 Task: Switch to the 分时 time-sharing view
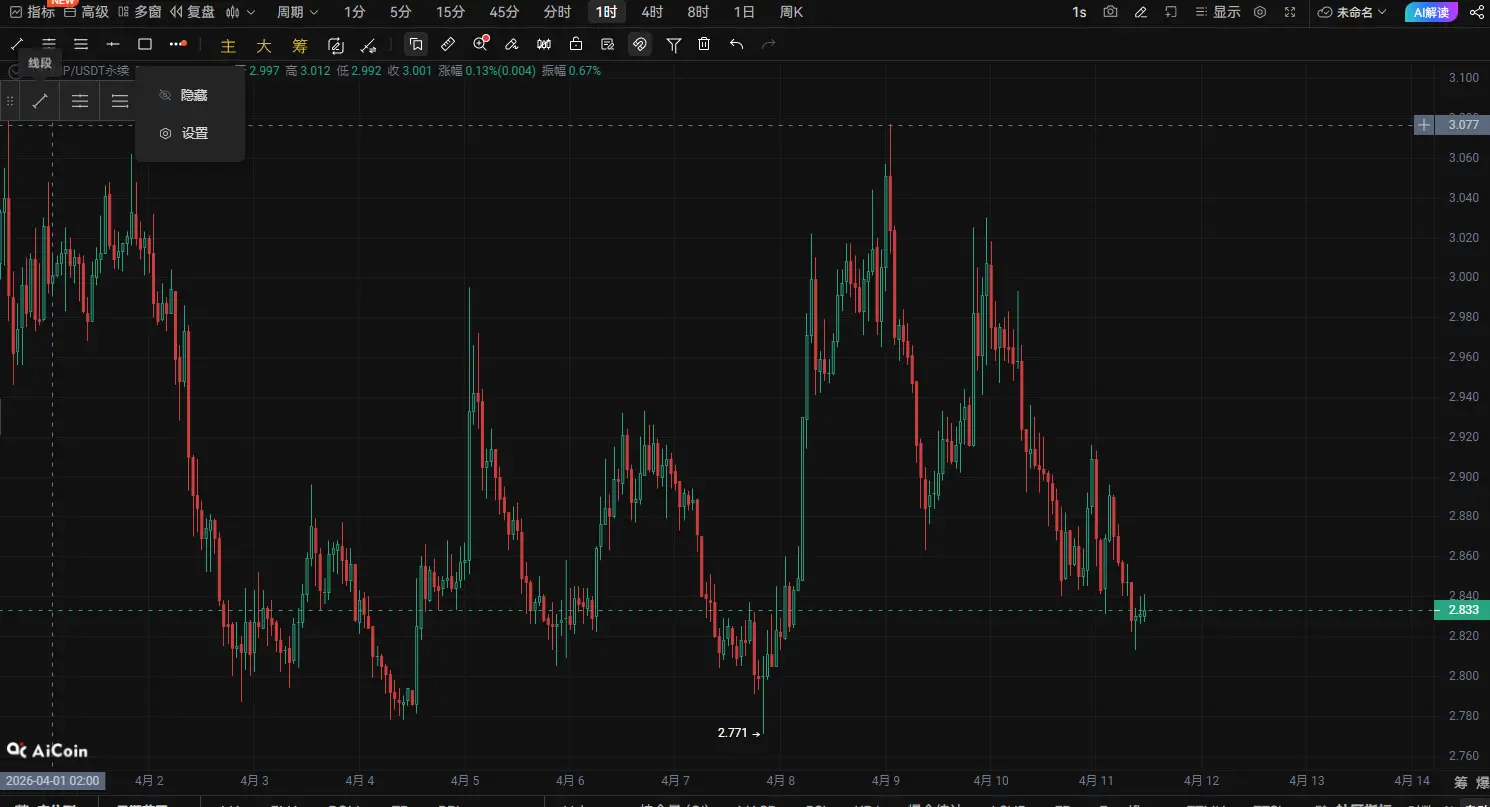557,12
